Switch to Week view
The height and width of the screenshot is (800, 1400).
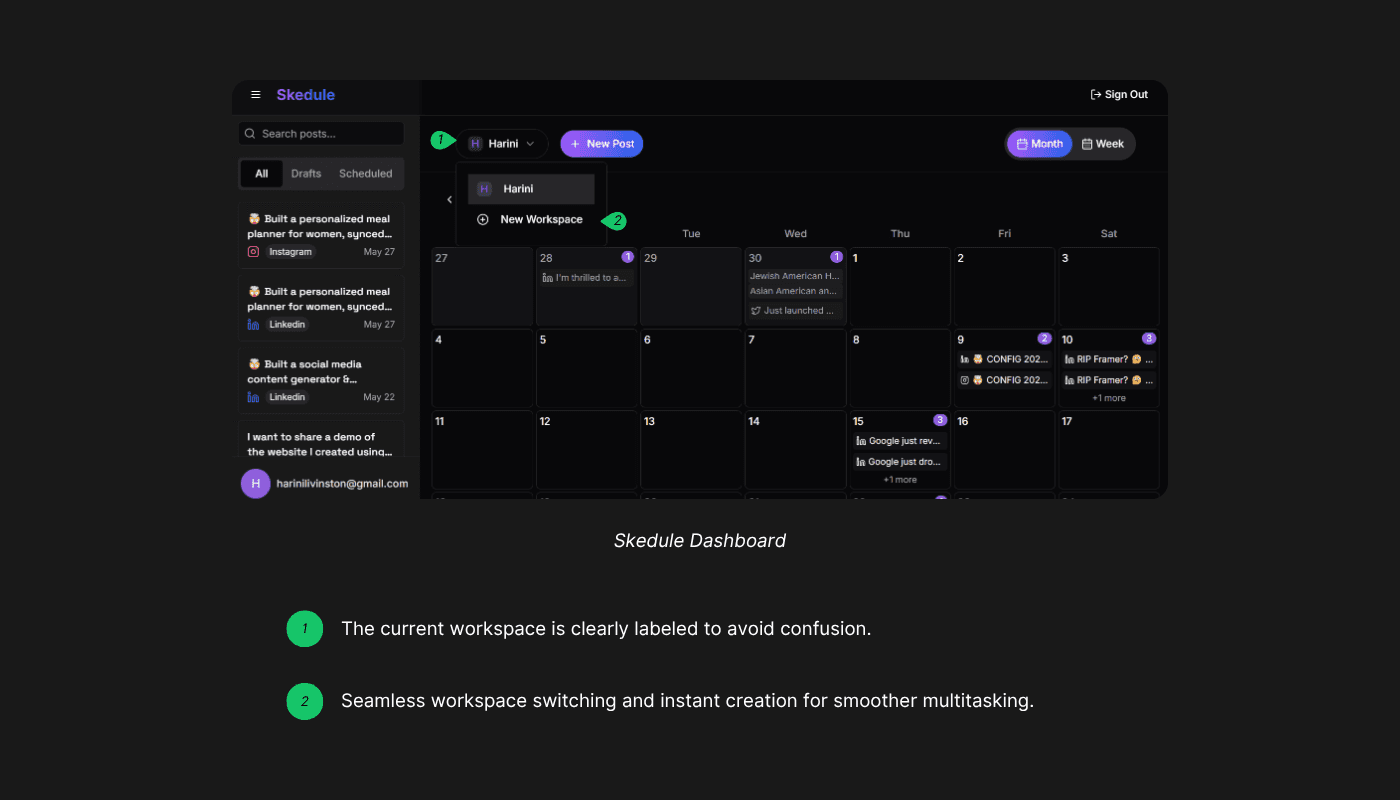[1103, 143]
